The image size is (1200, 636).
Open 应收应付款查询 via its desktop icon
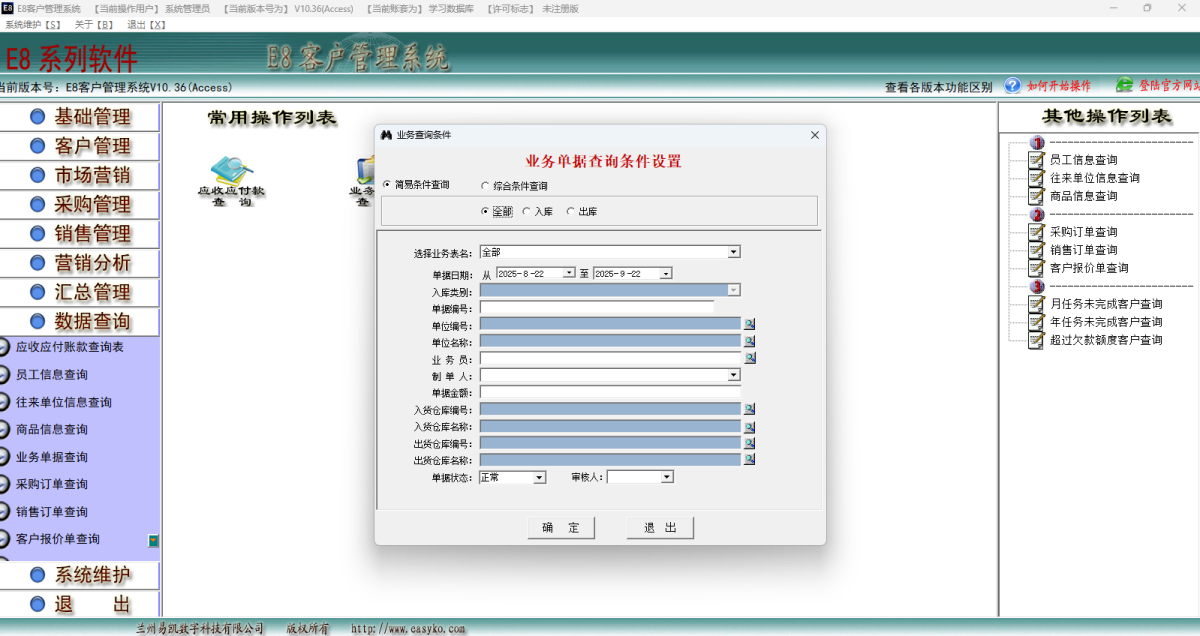tap(232, 170)
